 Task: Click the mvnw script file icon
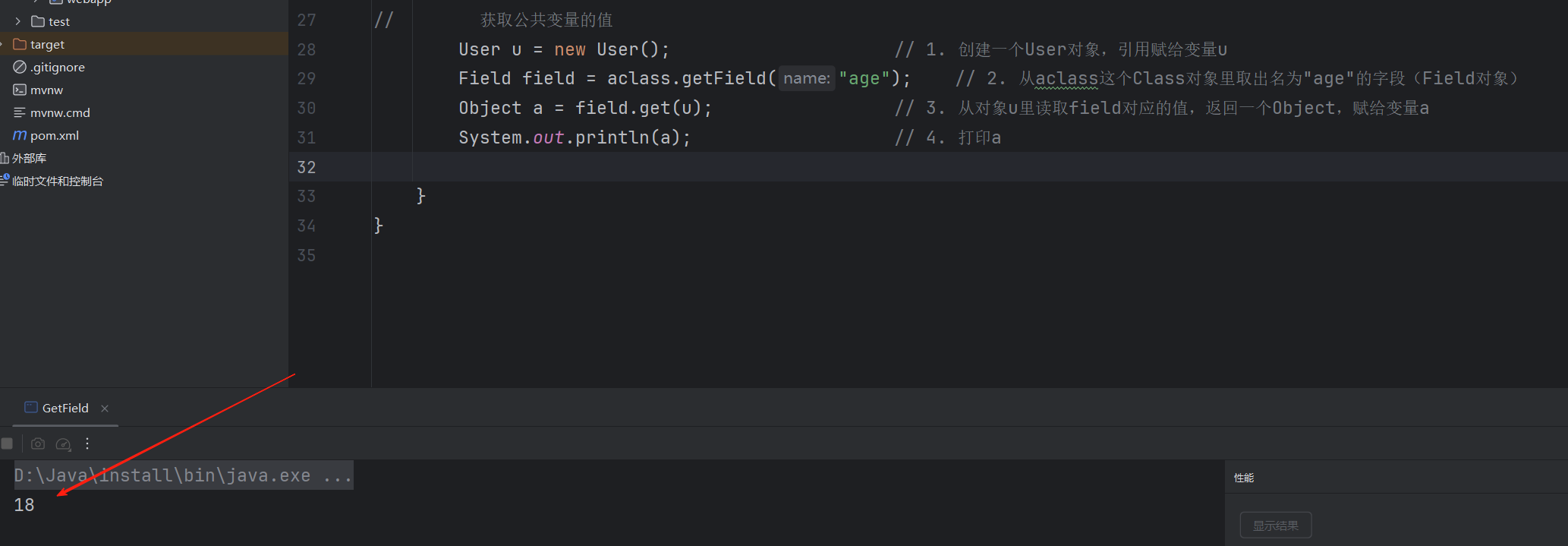point(20,90)
